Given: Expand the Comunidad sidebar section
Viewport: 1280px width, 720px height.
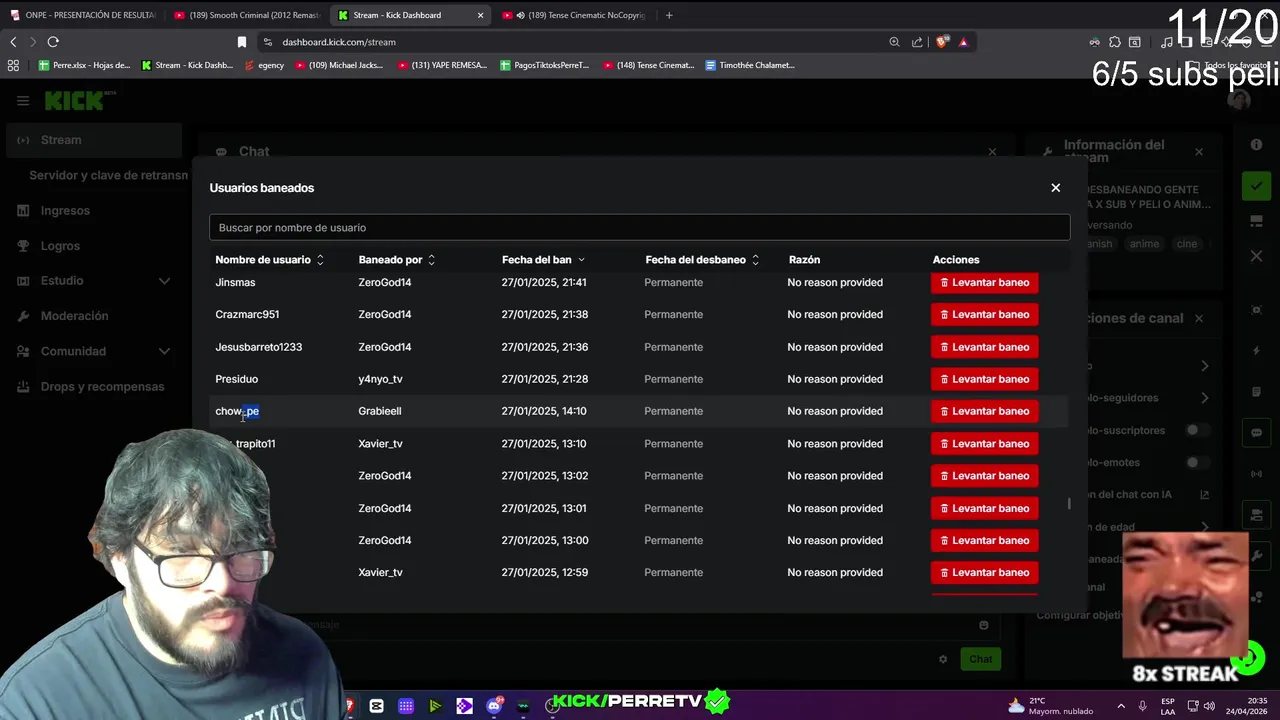Looking at the screenshot, I should (93, 351).
